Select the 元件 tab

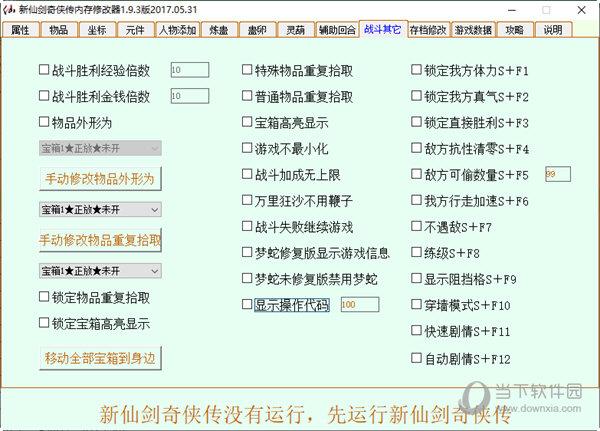[x=135, y=30]
